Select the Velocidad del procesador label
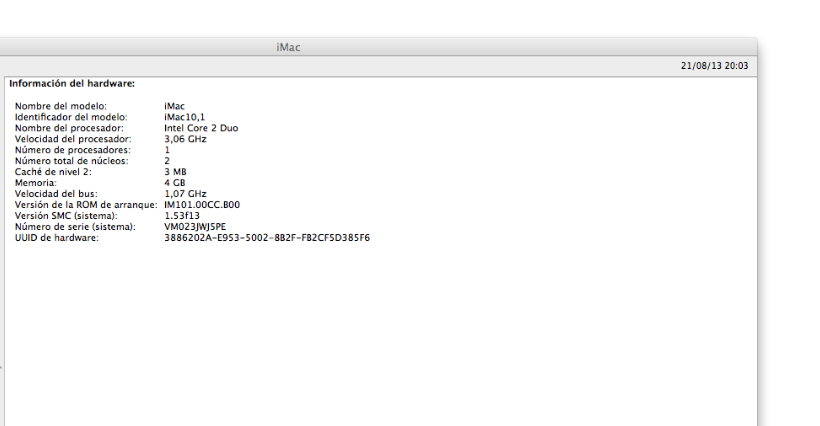 73,139
